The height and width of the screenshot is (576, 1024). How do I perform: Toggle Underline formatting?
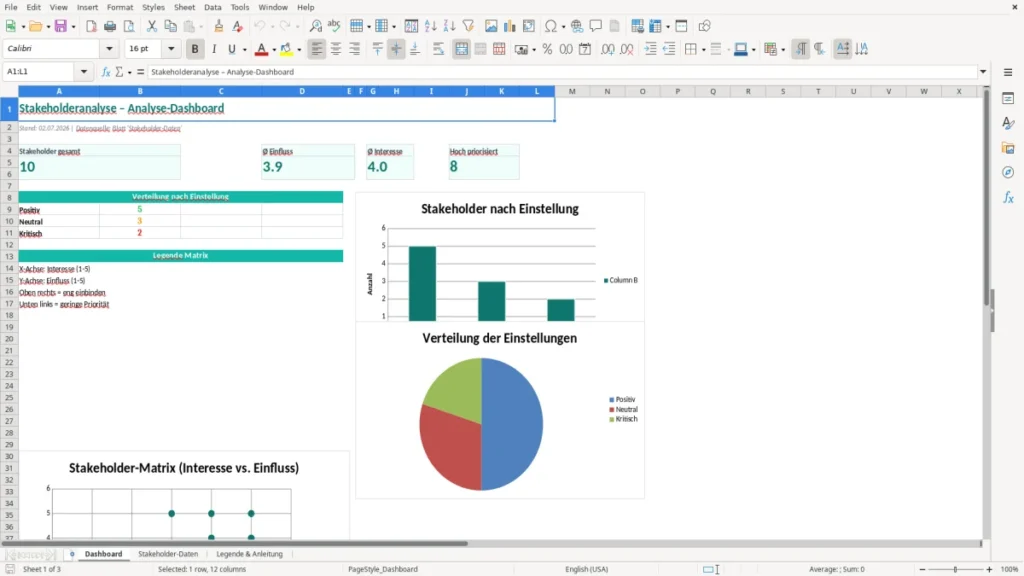click(x=231, y=49)
